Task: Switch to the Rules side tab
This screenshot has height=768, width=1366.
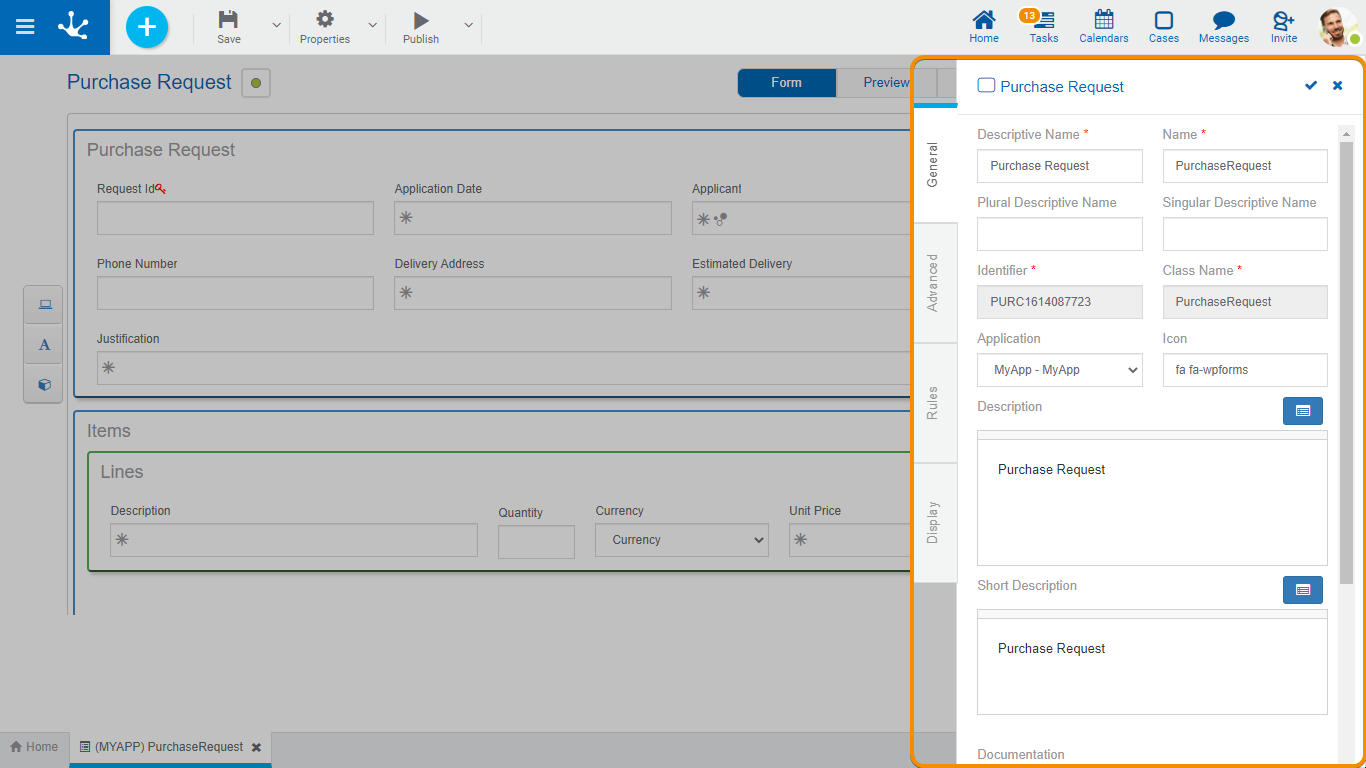Action: (x=933, y=403)
